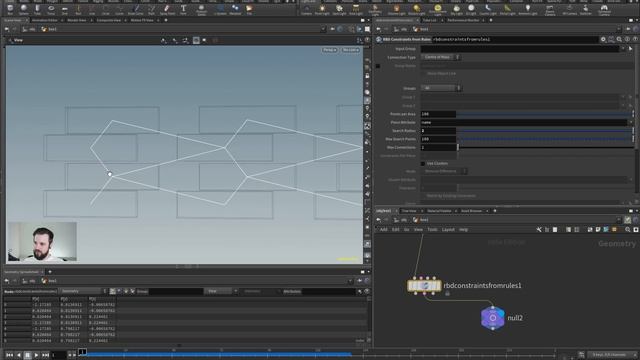640x360 pixels.
Task: Open the network editor Layout menu
Action: pyautogui.click(x=448, y=230)
